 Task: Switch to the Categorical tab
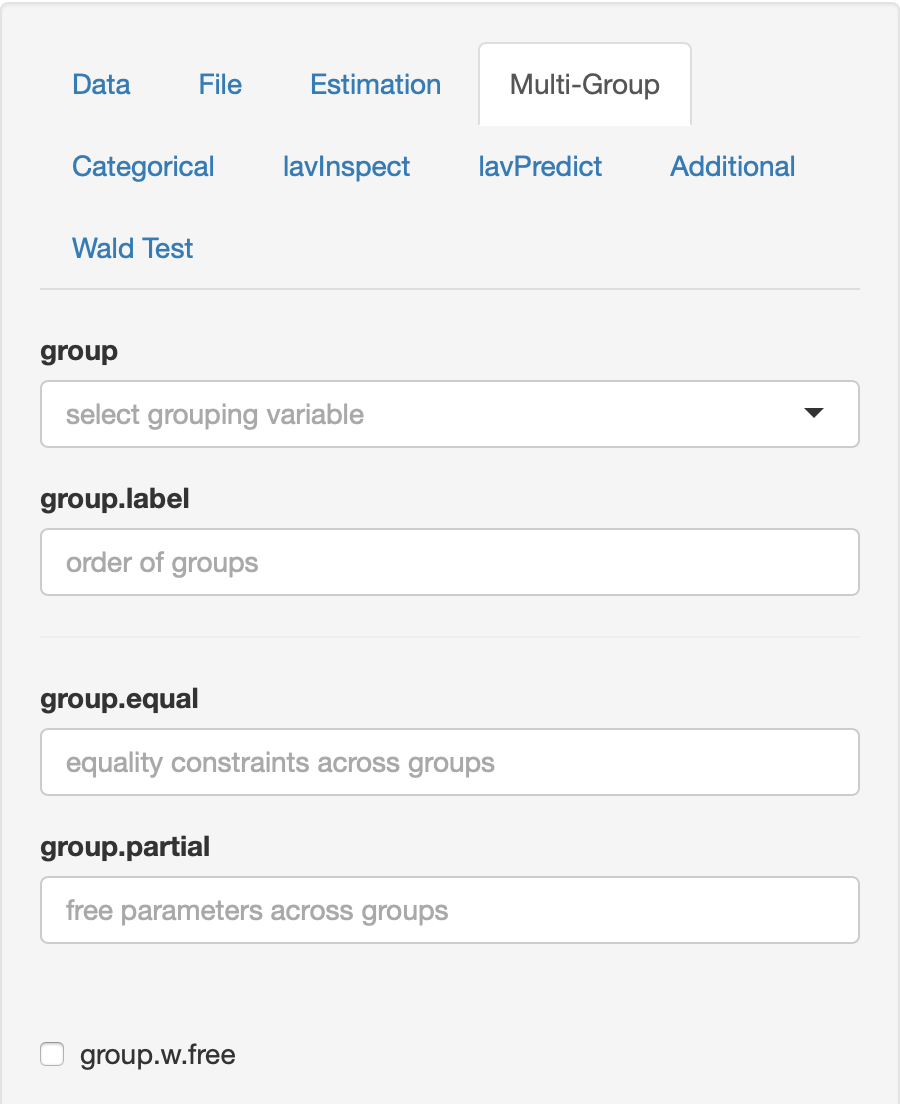143,167
